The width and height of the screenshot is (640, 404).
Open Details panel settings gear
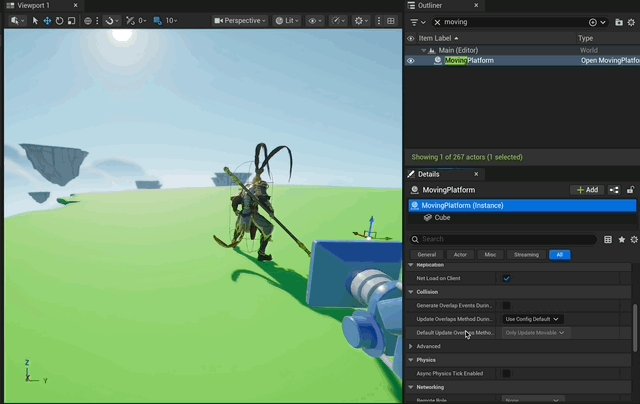[634, 240]
